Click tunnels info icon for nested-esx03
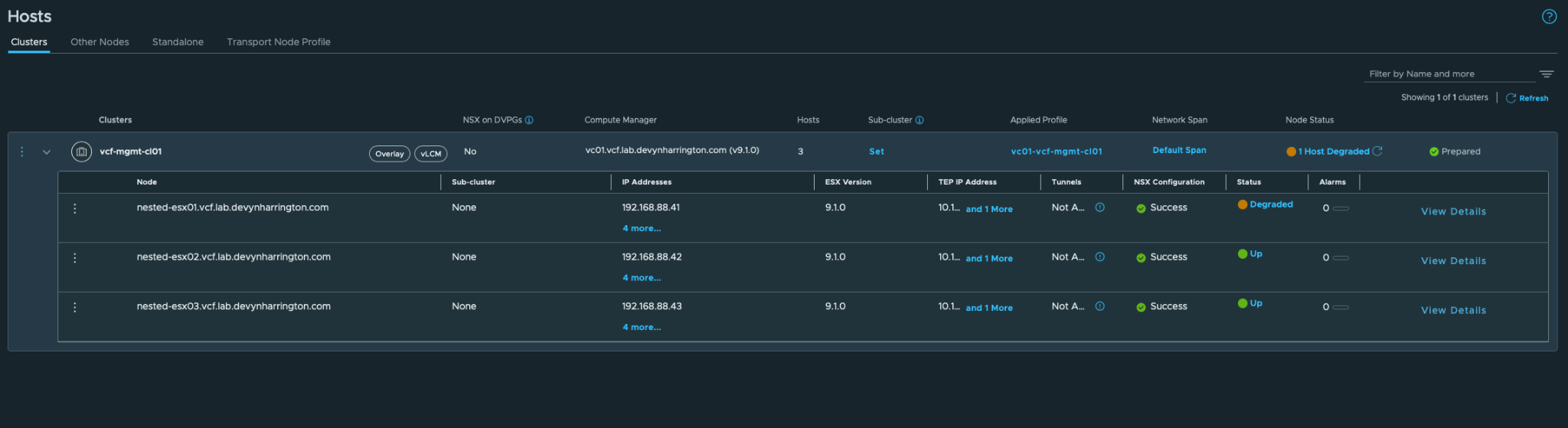This screenshot has height=428, width=1568. (1099, 306)
